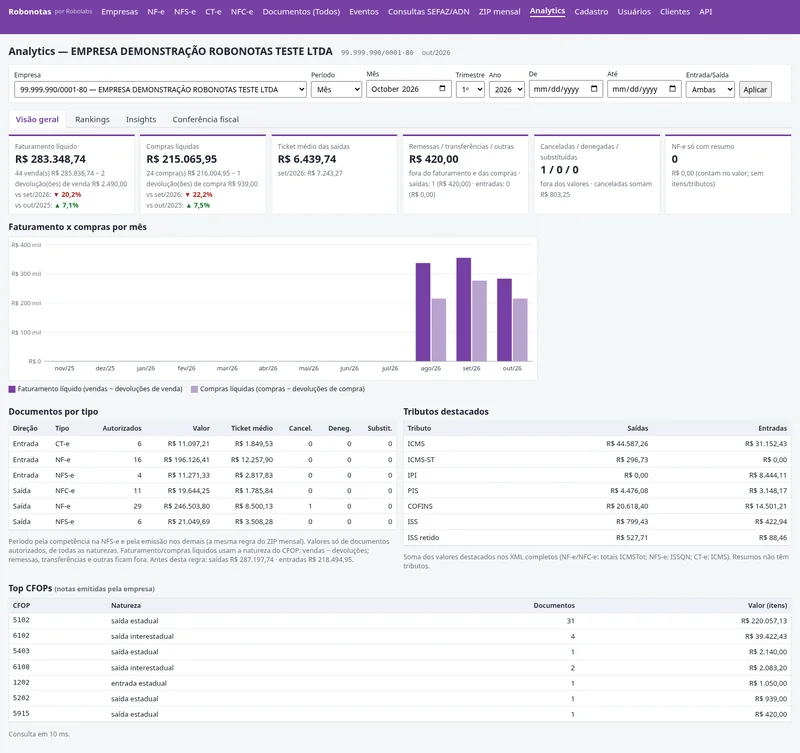The image size is (800, 753).
Task: Open CT-e menu item
Action: click(213, 12)
